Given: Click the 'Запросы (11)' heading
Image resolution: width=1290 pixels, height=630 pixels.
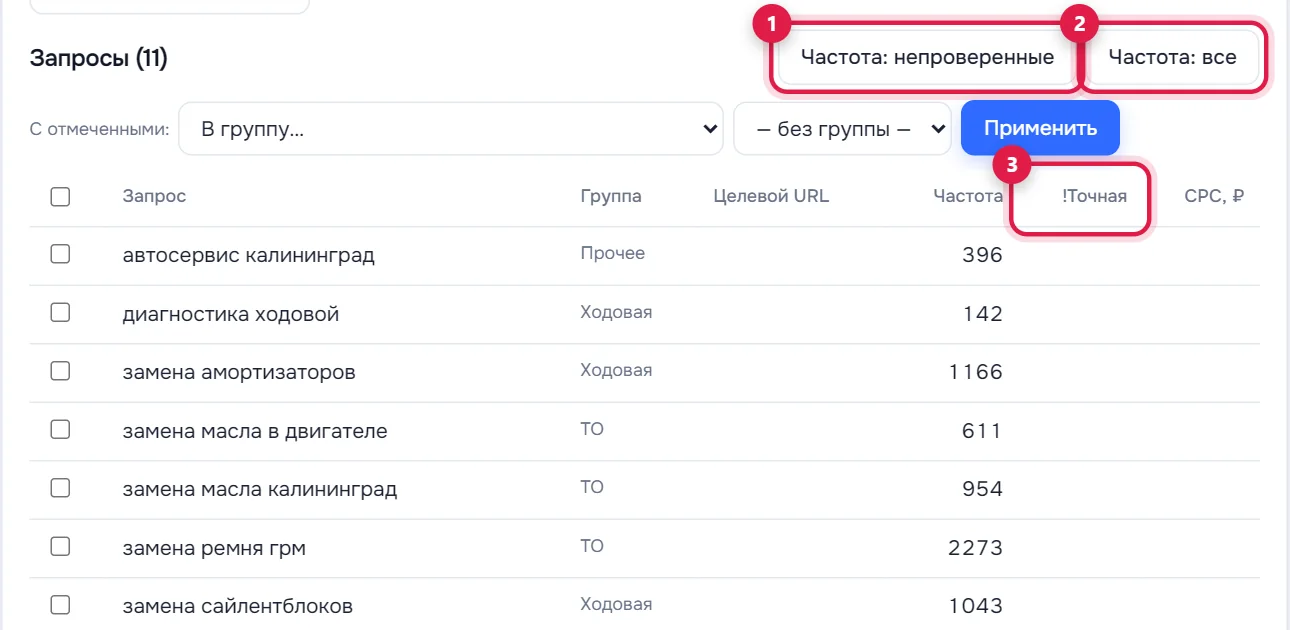Looking at the screenshot, I should click(99, 59).
